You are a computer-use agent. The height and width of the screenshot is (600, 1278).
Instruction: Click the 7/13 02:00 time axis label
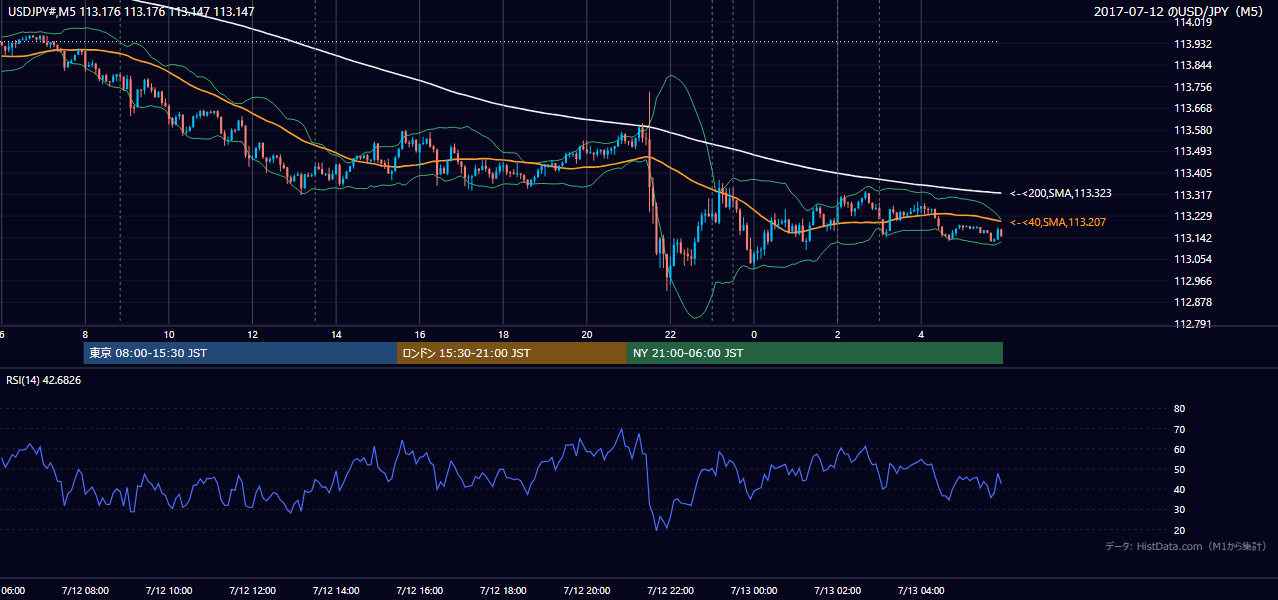click(838, 590)
